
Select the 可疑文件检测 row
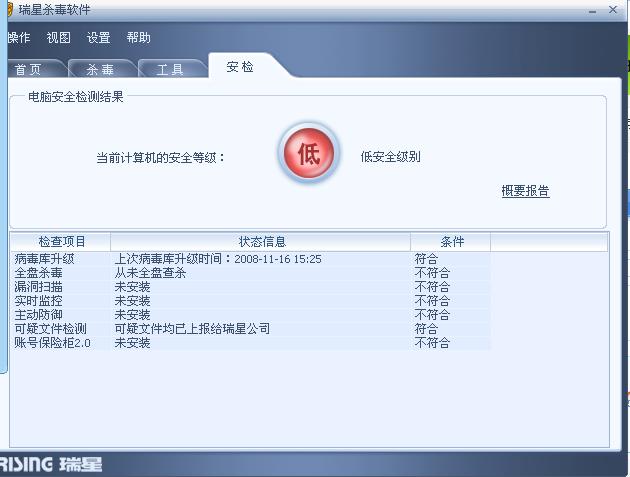(x=251, y=329)
